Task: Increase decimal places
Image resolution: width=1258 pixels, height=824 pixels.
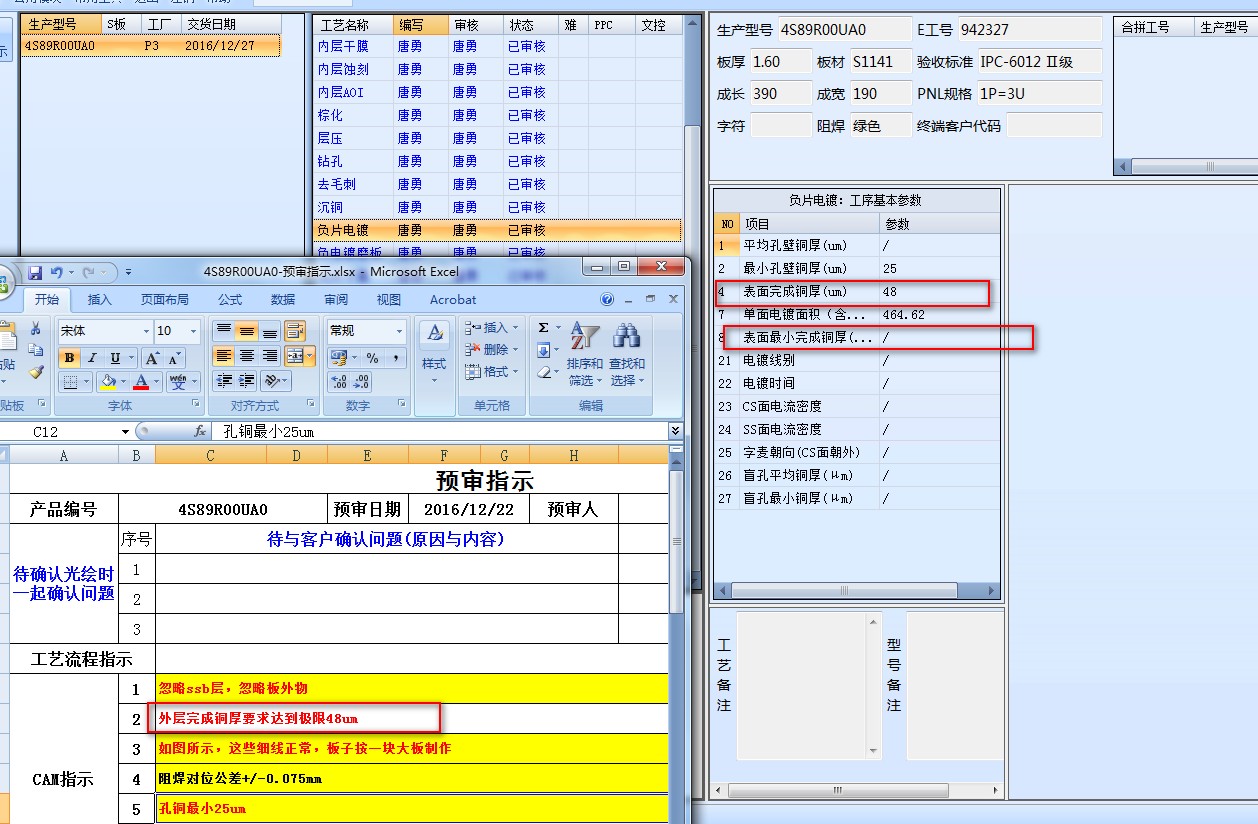Action: pos(339,381)
